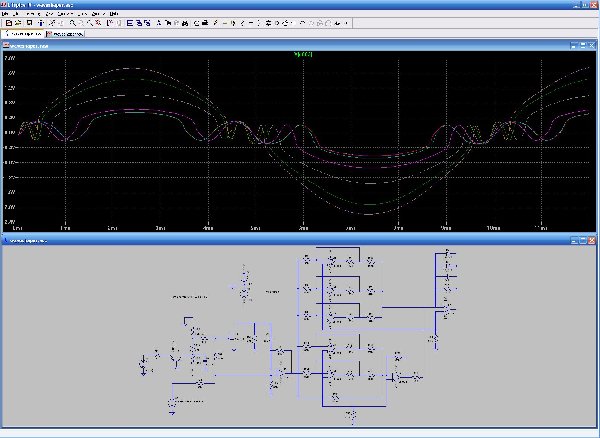Select the Place Ground icon

(225, 23)
